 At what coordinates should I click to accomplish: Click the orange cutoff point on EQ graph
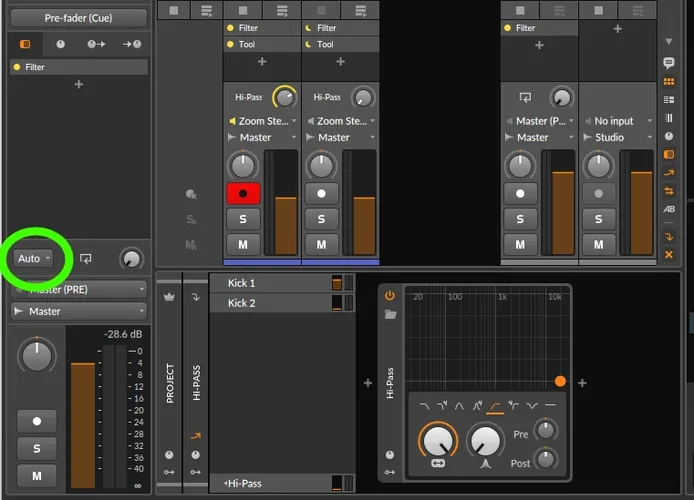pyautogui.click(x=560, y=381)
